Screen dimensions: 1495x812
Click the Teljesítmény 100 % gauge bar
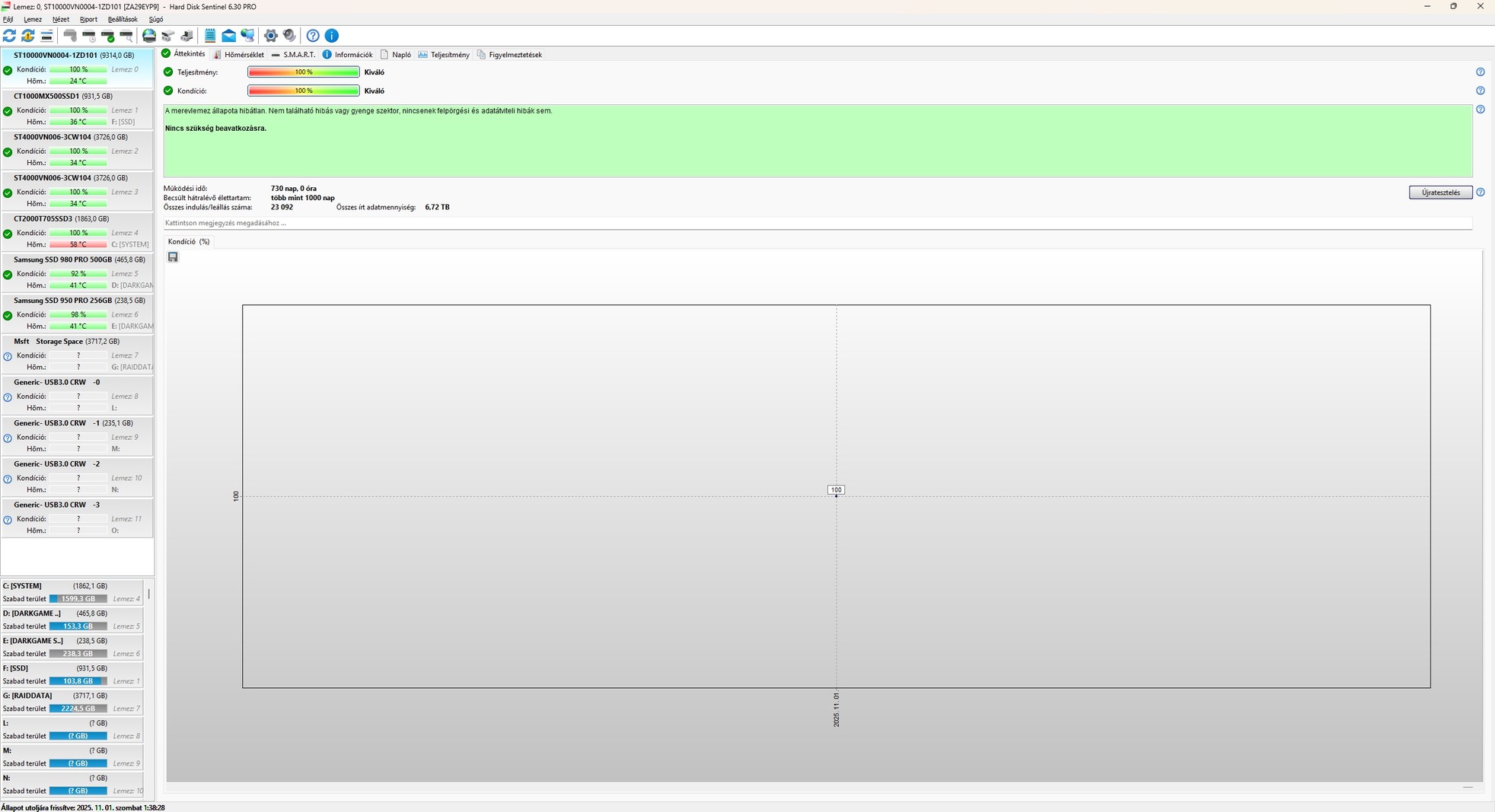point(304,72)
